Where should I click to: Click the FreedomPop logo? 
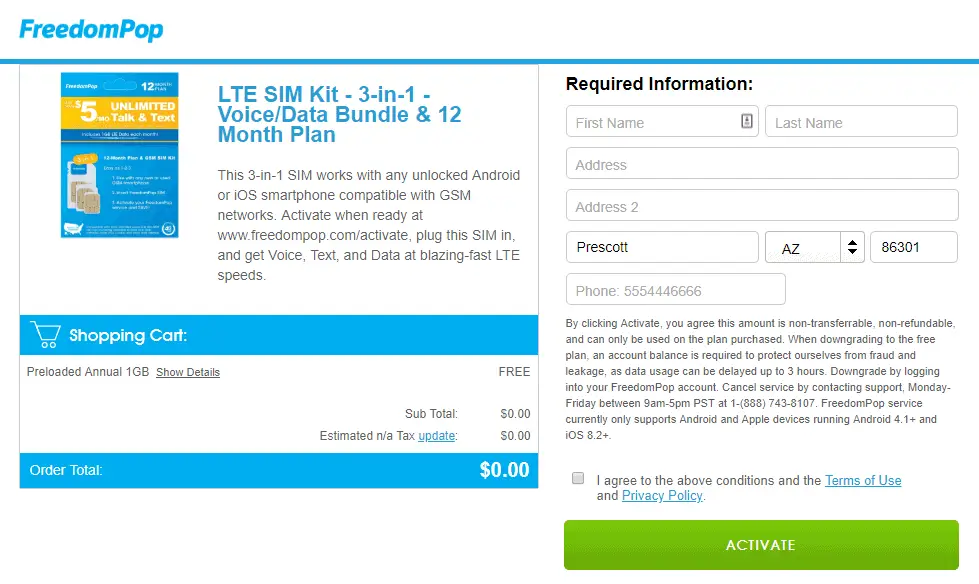[91, 29]
